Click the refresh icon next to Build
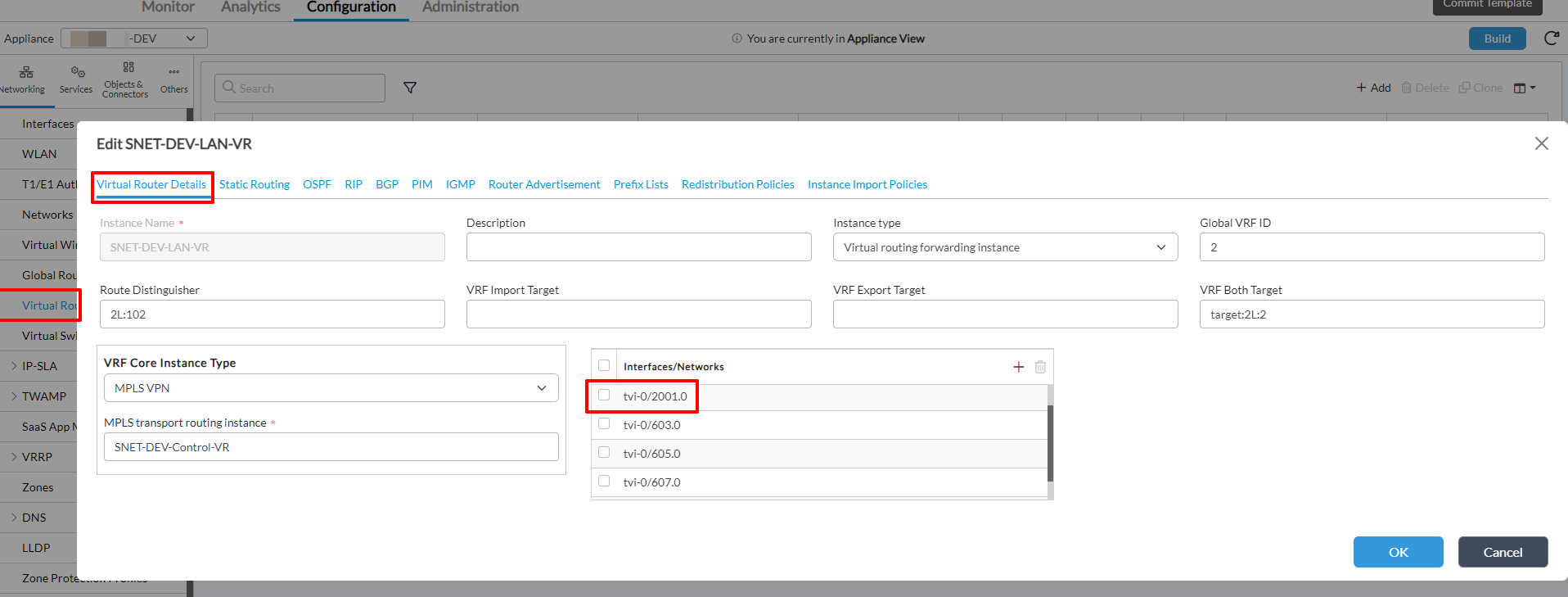 (1551, 38)
